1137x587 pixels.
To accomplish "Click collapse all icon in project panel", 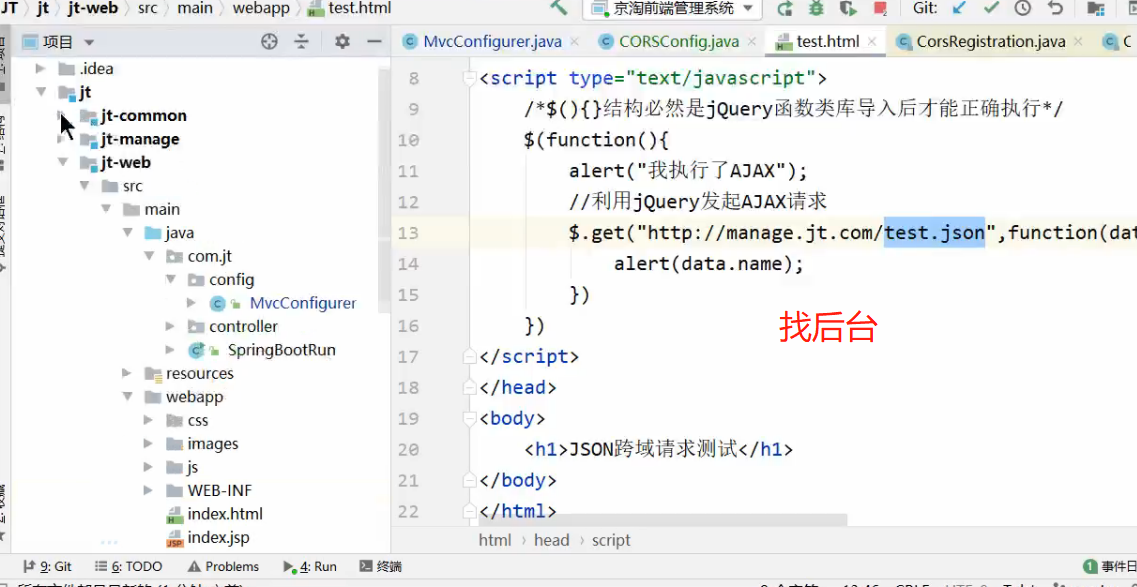I will tap(302, 41).
